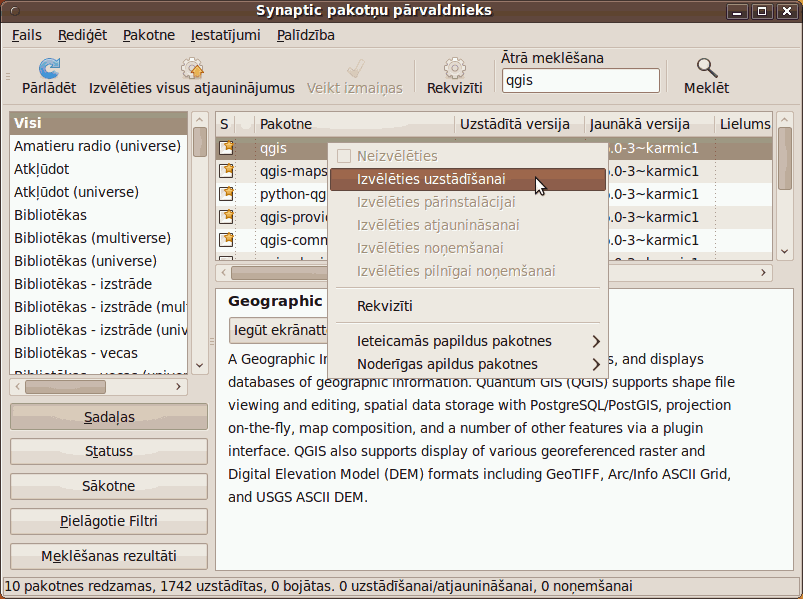The width and height of the screenshot is (803, 599).
Task: Open the Iestatījumi menu
Action: click(x=225, y=35)
